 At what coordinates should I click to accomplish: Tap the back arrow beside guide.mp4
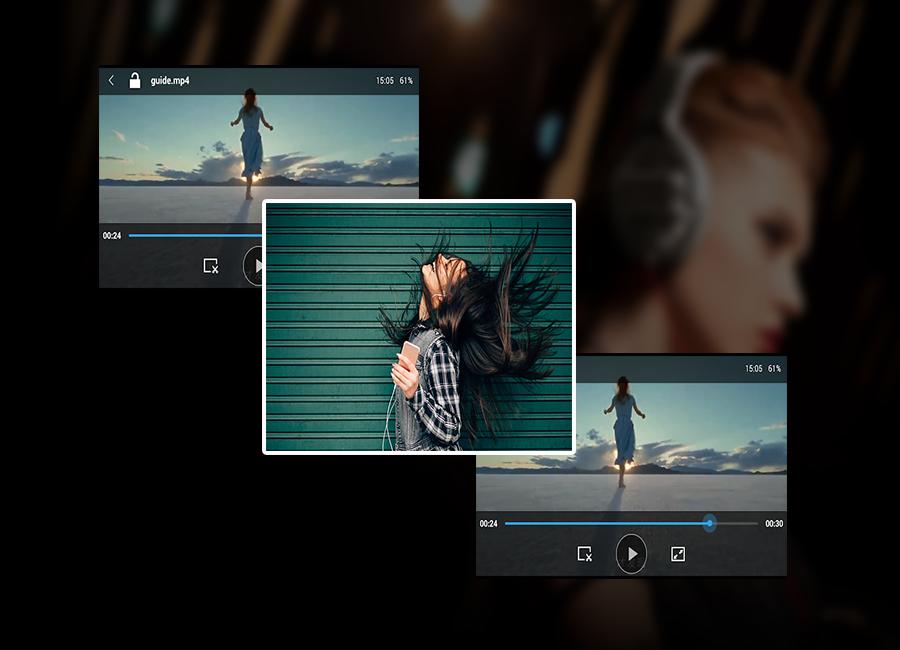111,80
